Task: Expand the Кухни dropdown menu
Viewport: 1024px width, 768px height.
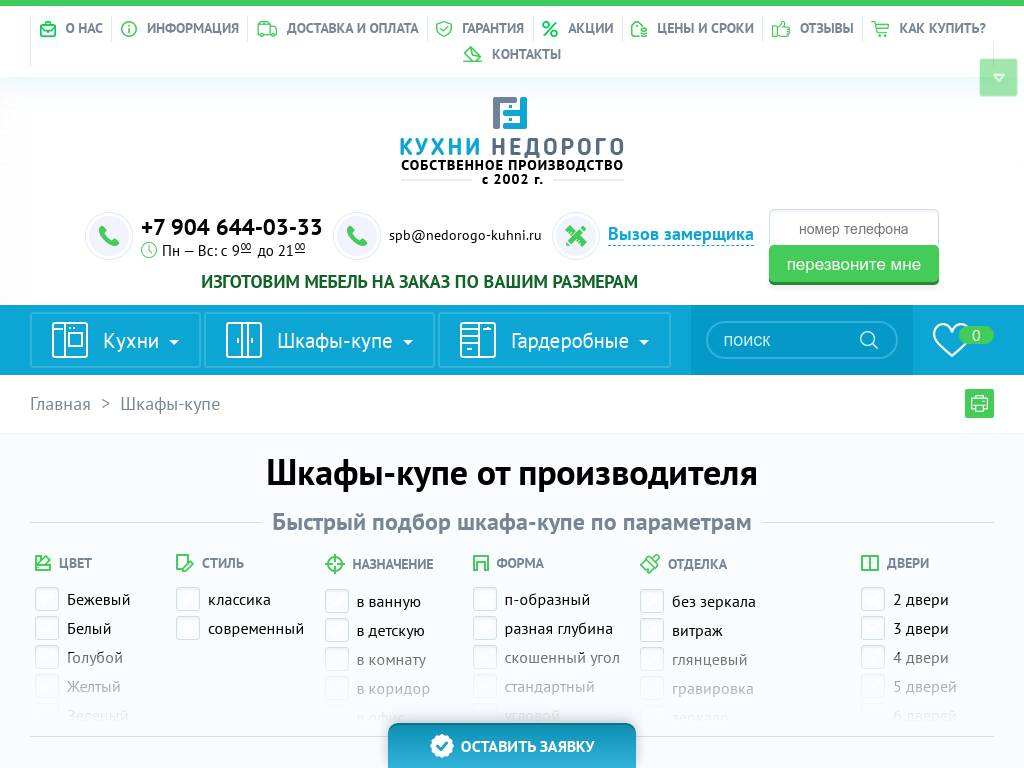Action: [x=174, y=342]
